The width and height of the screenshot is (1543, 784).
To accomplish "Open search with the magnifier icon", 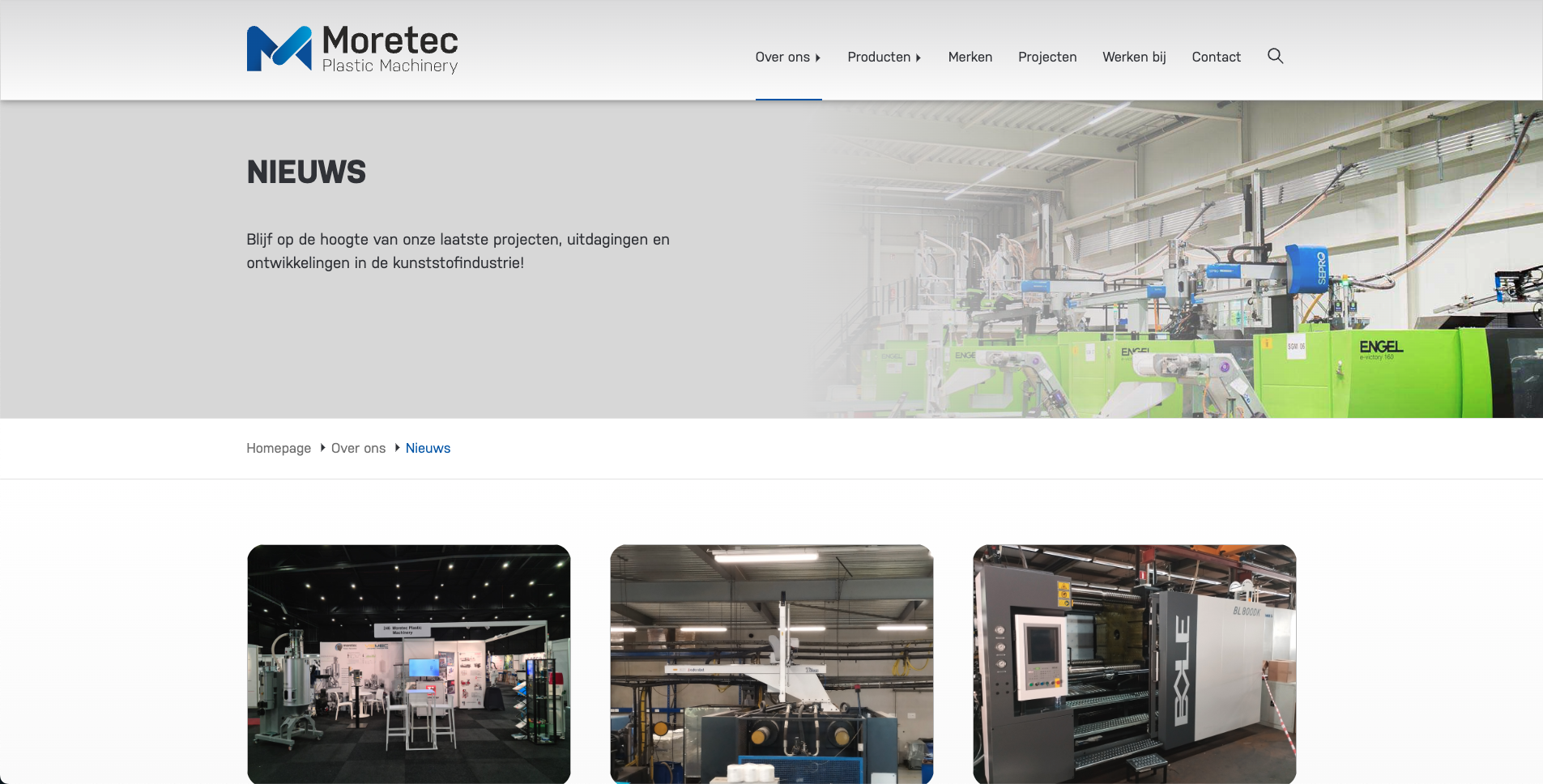I will click(1275, 56).
